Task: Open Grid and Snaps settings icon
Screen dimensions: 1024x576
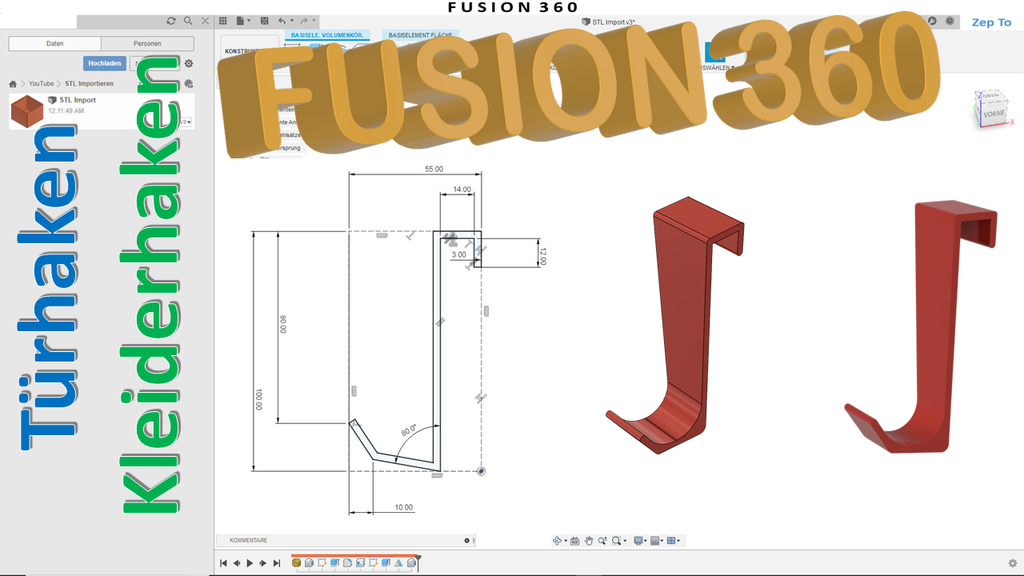Action: pyautogui.click(x=655, y=541)
